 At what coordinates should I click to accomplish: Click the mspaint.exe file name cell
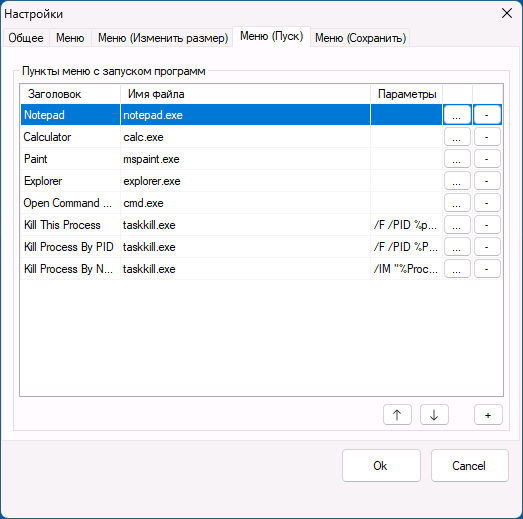(x=245, y=159)
